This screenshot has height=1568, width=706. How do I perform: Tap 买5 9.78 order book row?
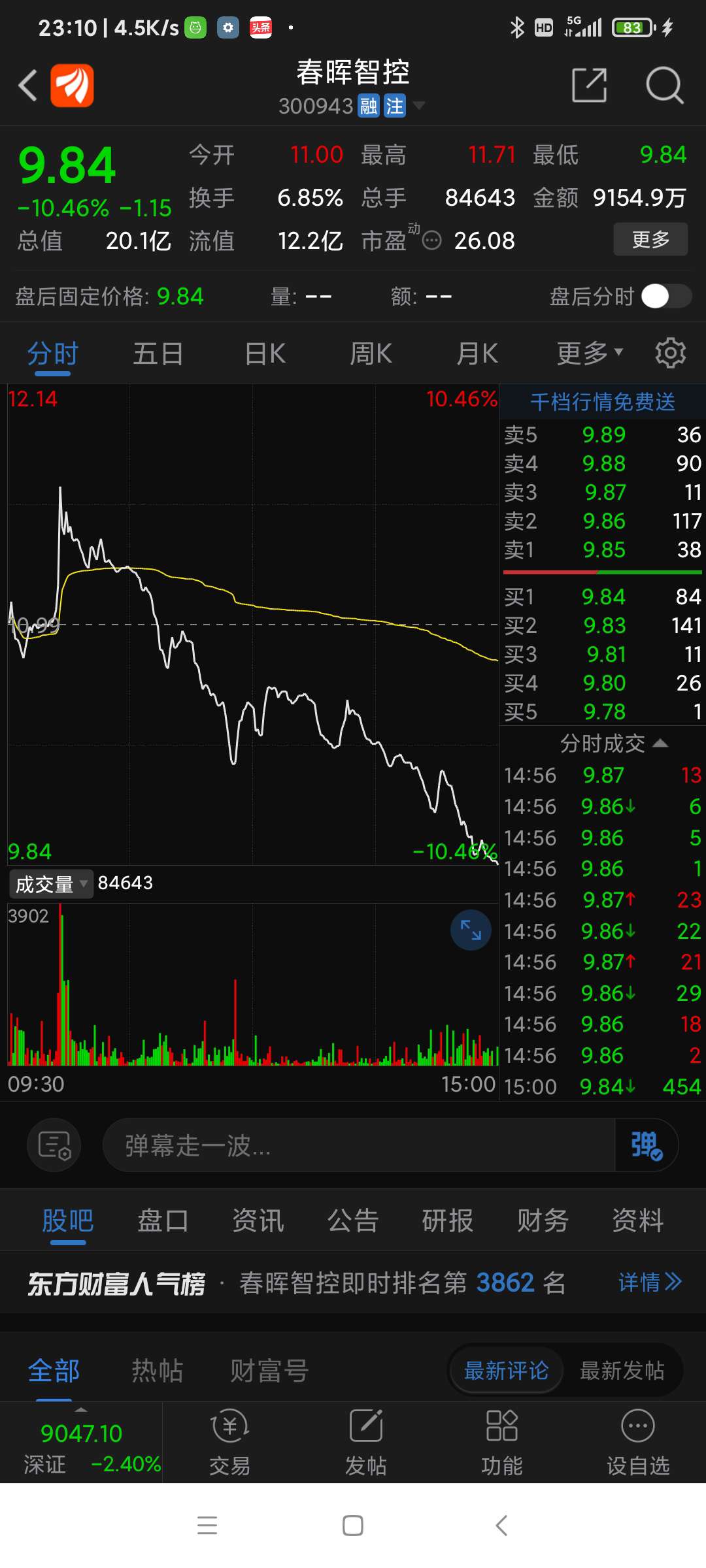coord(603,712)
